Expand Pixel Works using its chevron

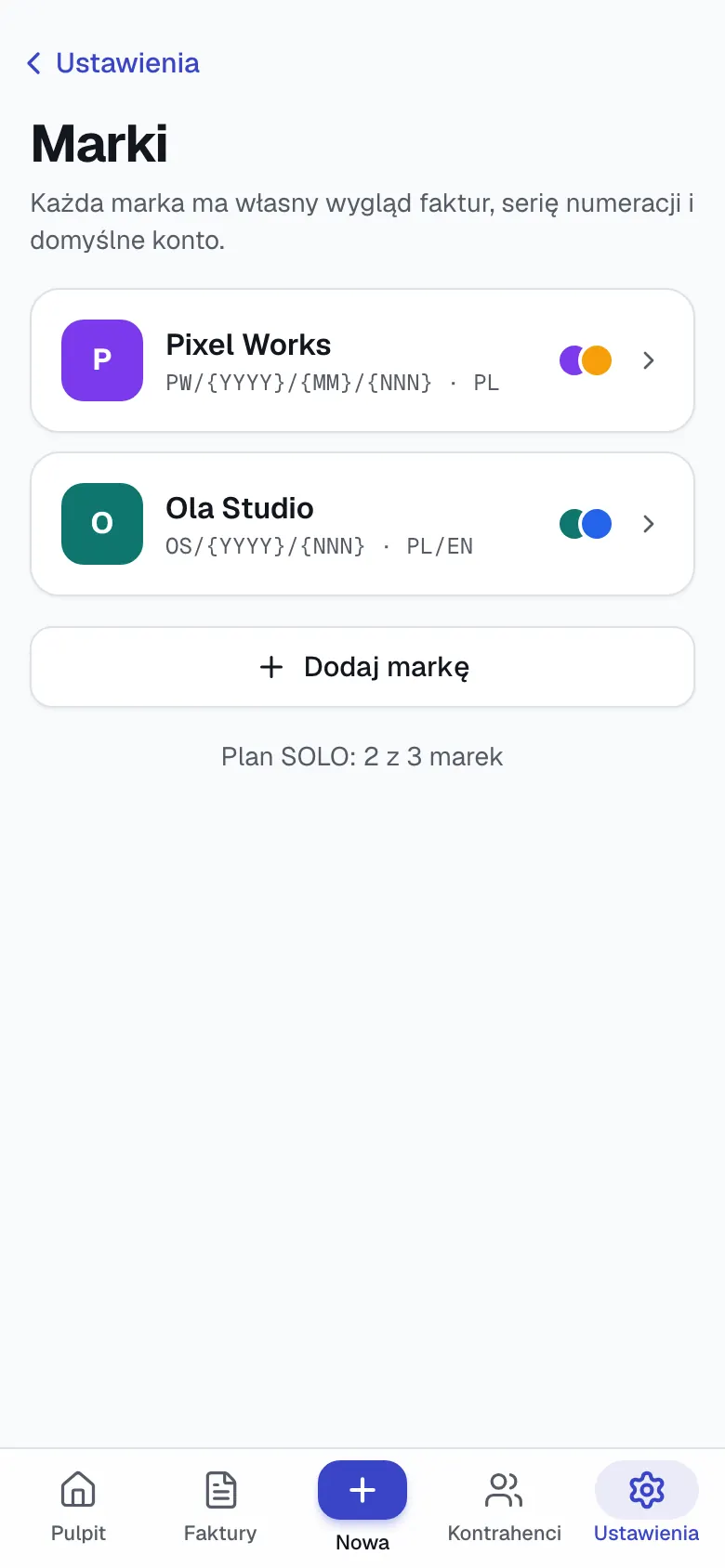point(649,360)
